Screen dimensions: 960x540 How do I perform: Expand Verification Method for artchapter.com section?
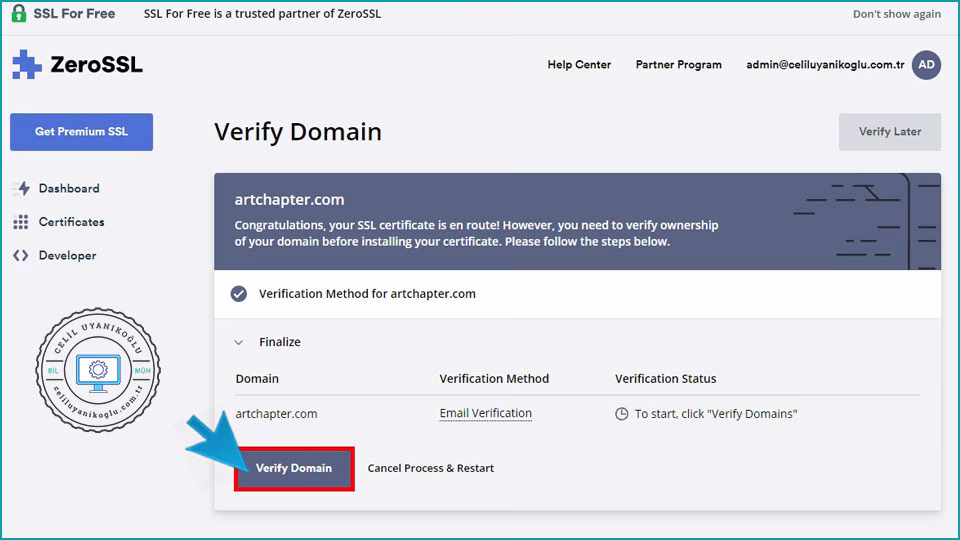(x=367, y=294)
